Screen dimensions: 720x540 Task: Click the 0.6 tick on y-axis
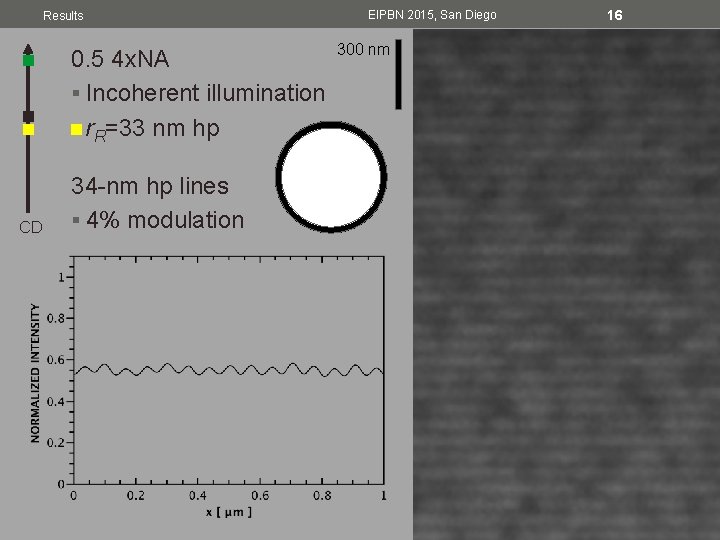[56, 360]
